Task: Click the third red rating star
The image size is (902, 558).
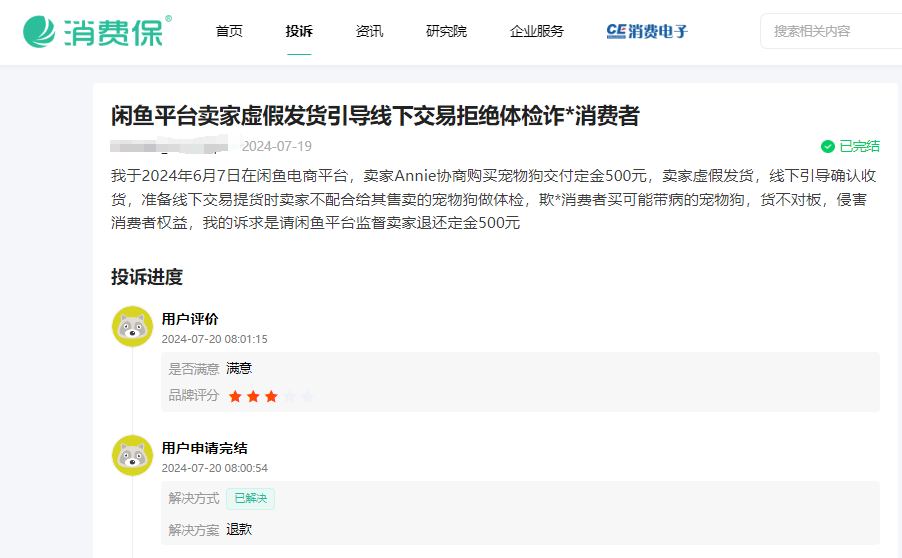Action: 271,396
